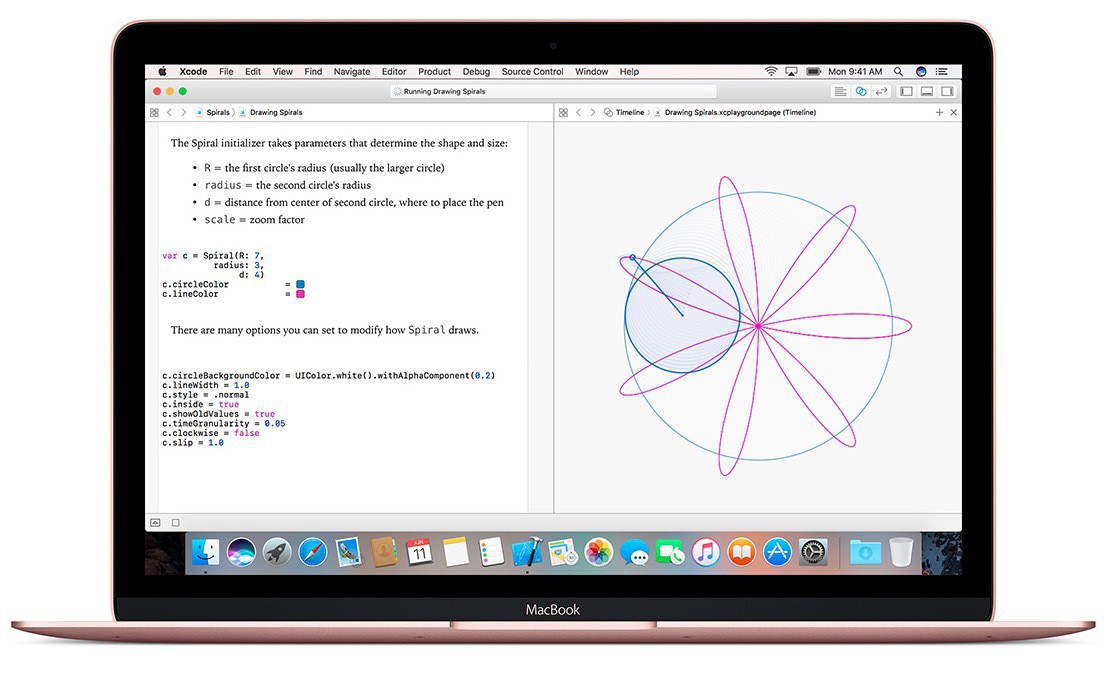Go back in Timeline editor history
1110x684 pixels.
point(578,113)
